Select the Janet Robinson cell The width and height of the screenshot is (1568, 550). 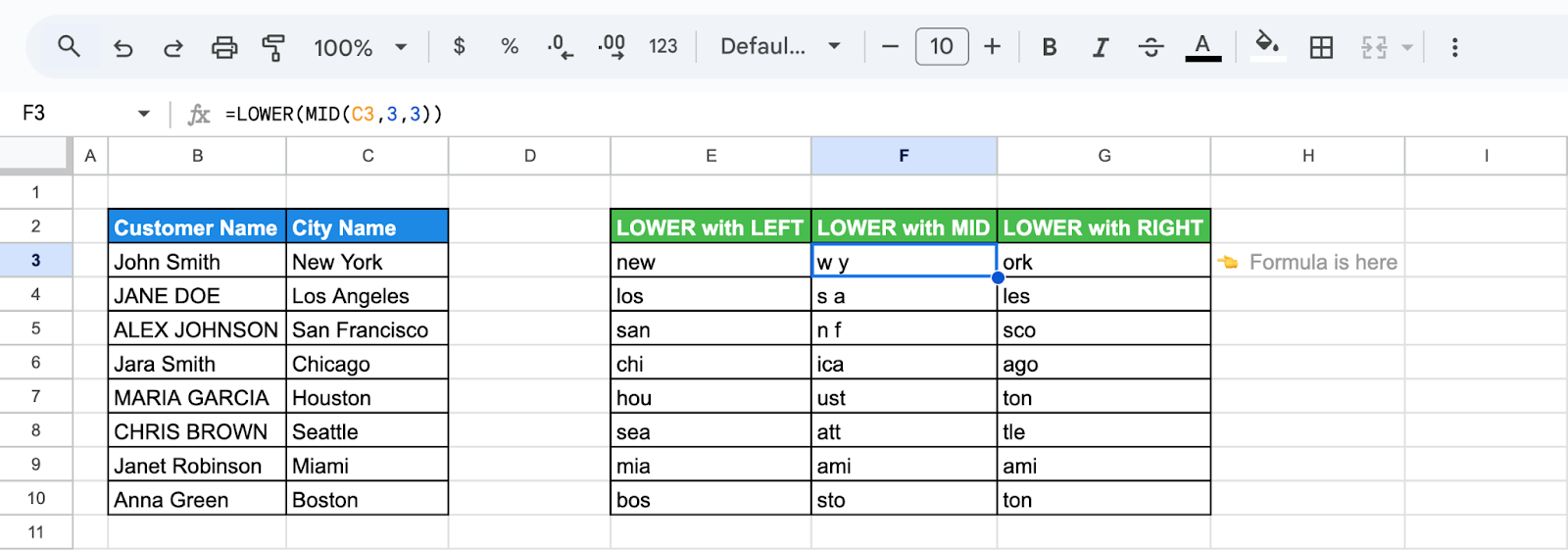tap(197, 466)
